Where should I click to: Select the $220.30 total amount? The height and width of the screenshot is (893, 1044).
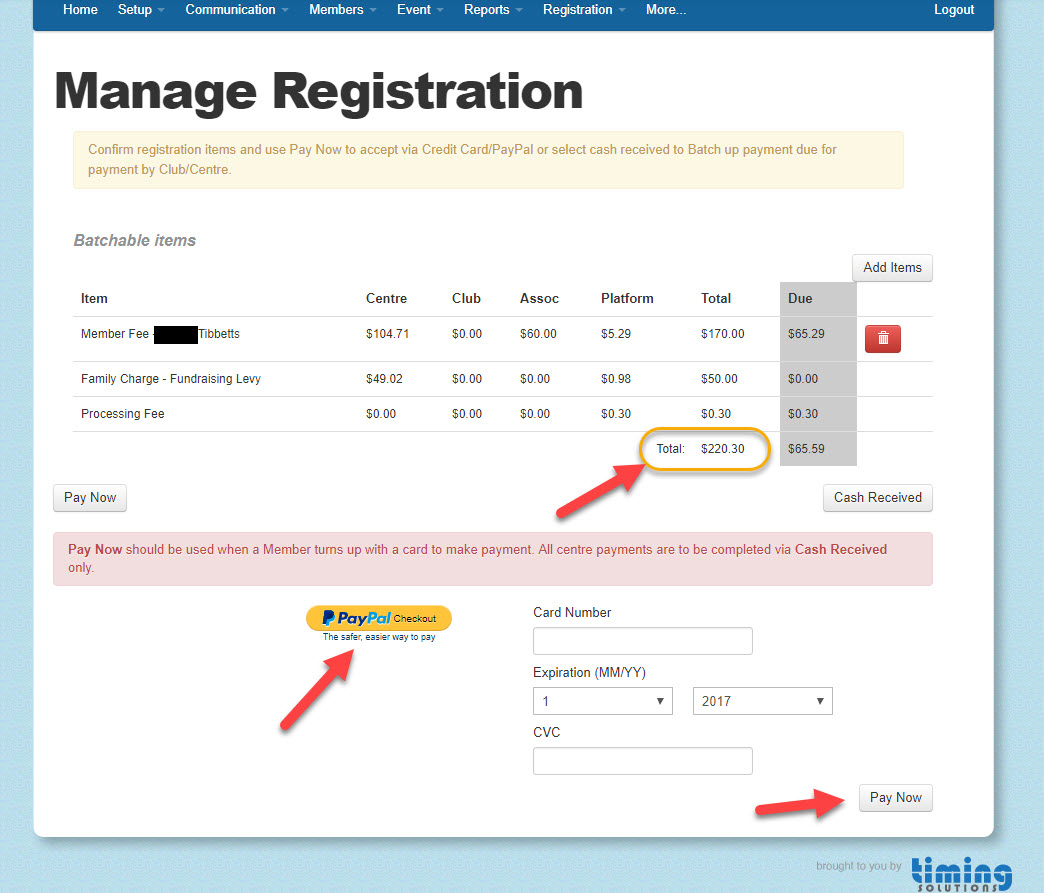coord(722,449)
